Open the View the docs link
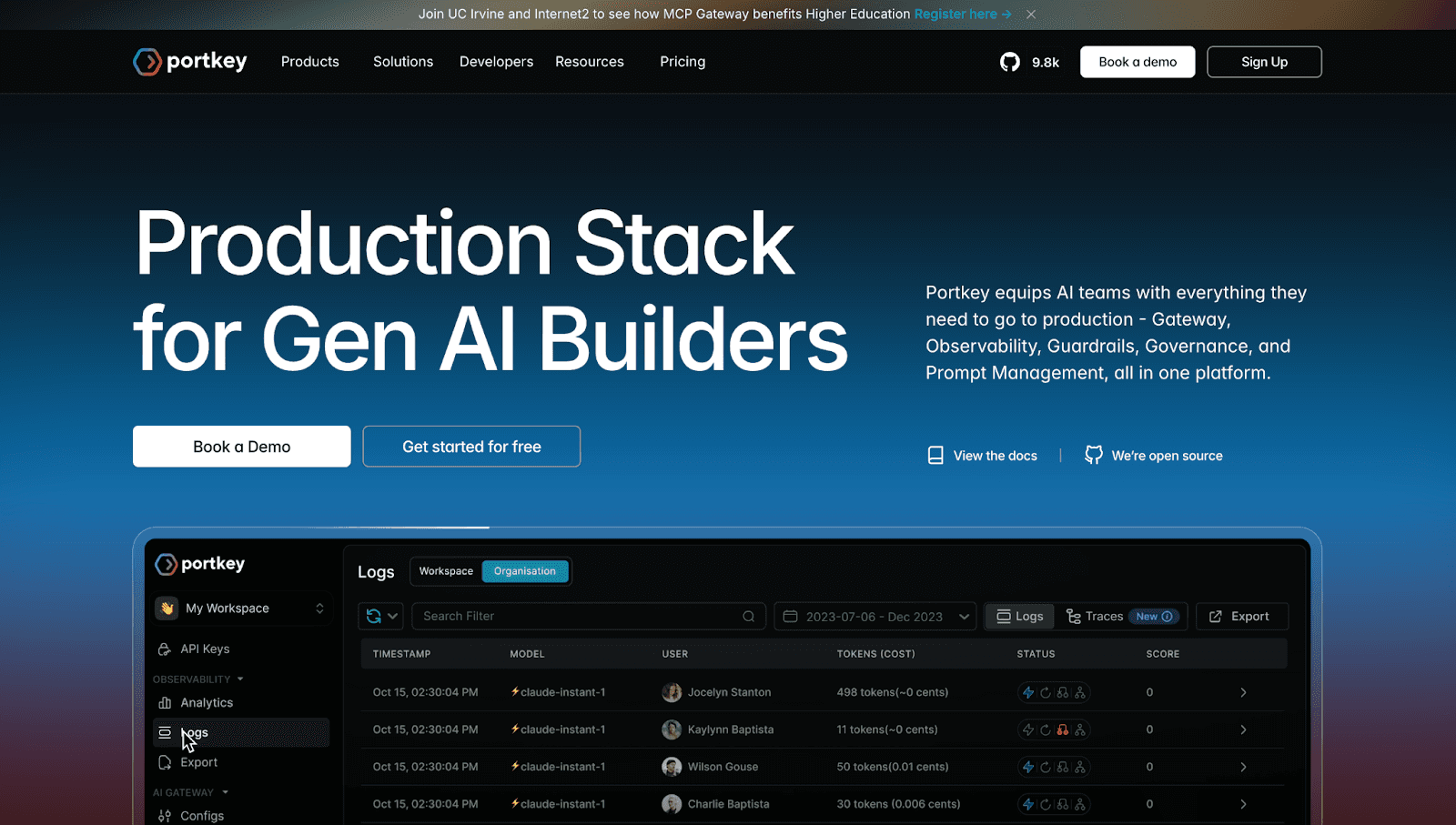The image size is (1456, 825). coord(995,456)
